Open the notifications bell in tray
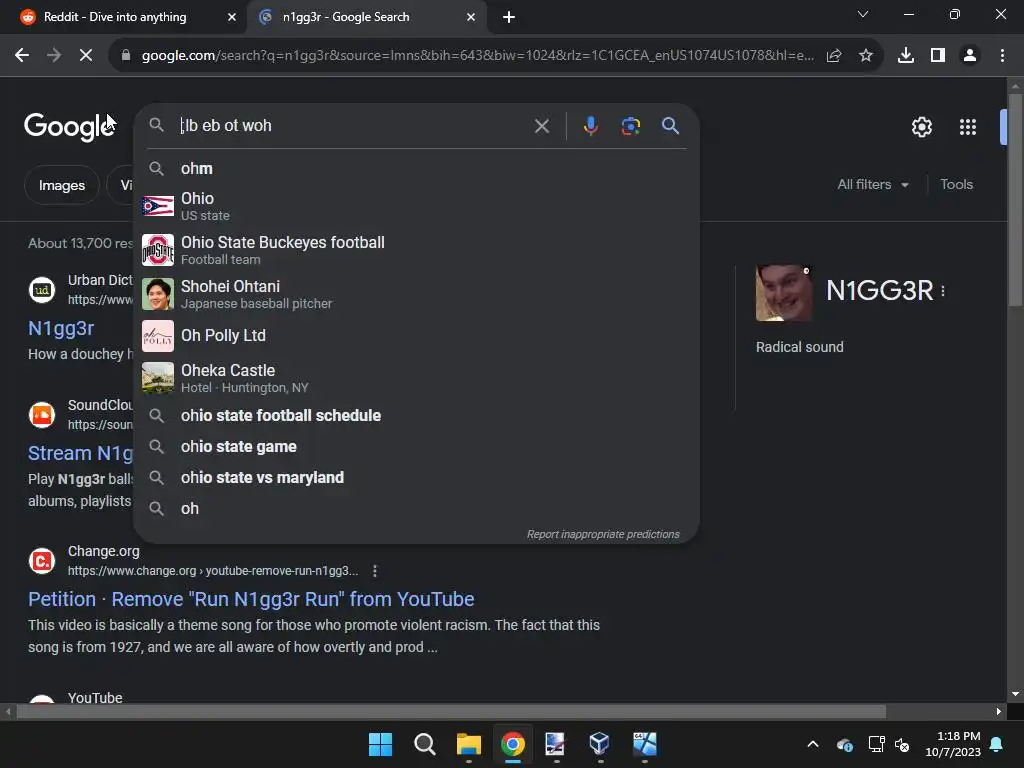 click(997, 744)
